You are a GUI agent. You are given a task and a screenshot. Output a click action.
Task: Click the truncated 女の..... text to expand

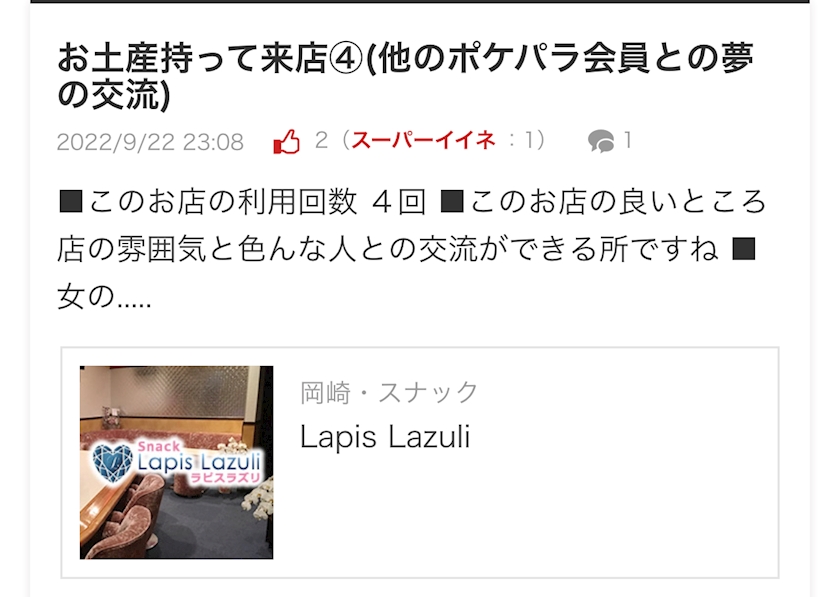tap(104, 297)
